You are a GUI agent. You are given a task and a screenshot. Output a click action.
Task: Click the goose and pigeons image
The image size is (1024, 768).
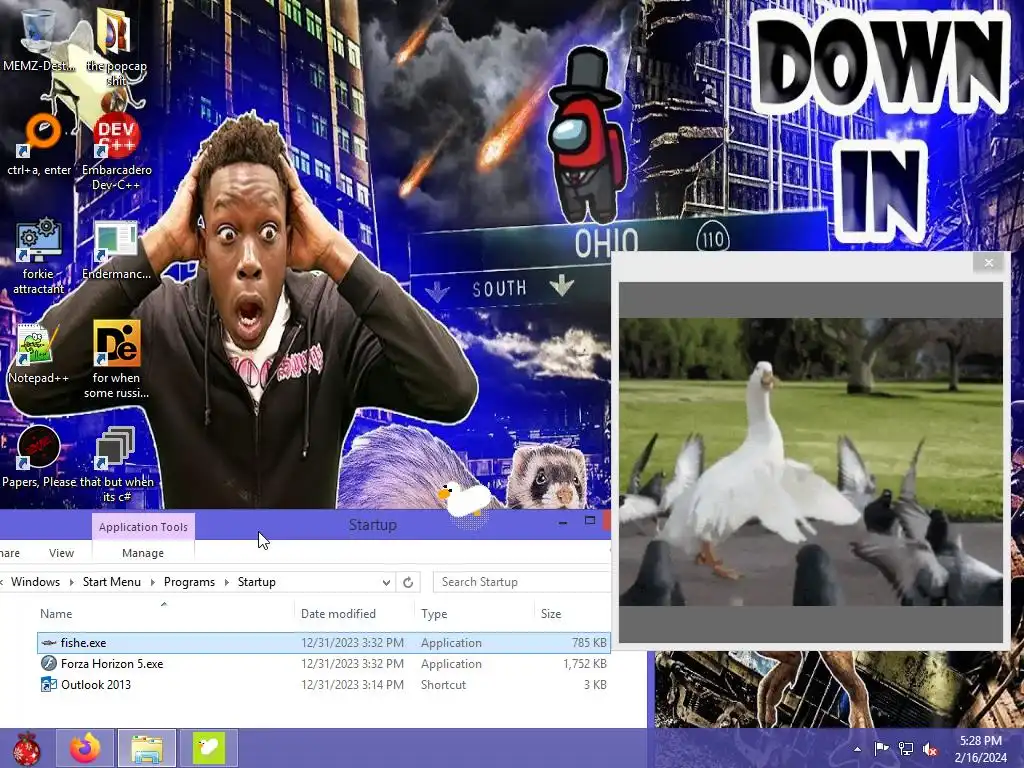pyautogui.click(x=810, y=462)
